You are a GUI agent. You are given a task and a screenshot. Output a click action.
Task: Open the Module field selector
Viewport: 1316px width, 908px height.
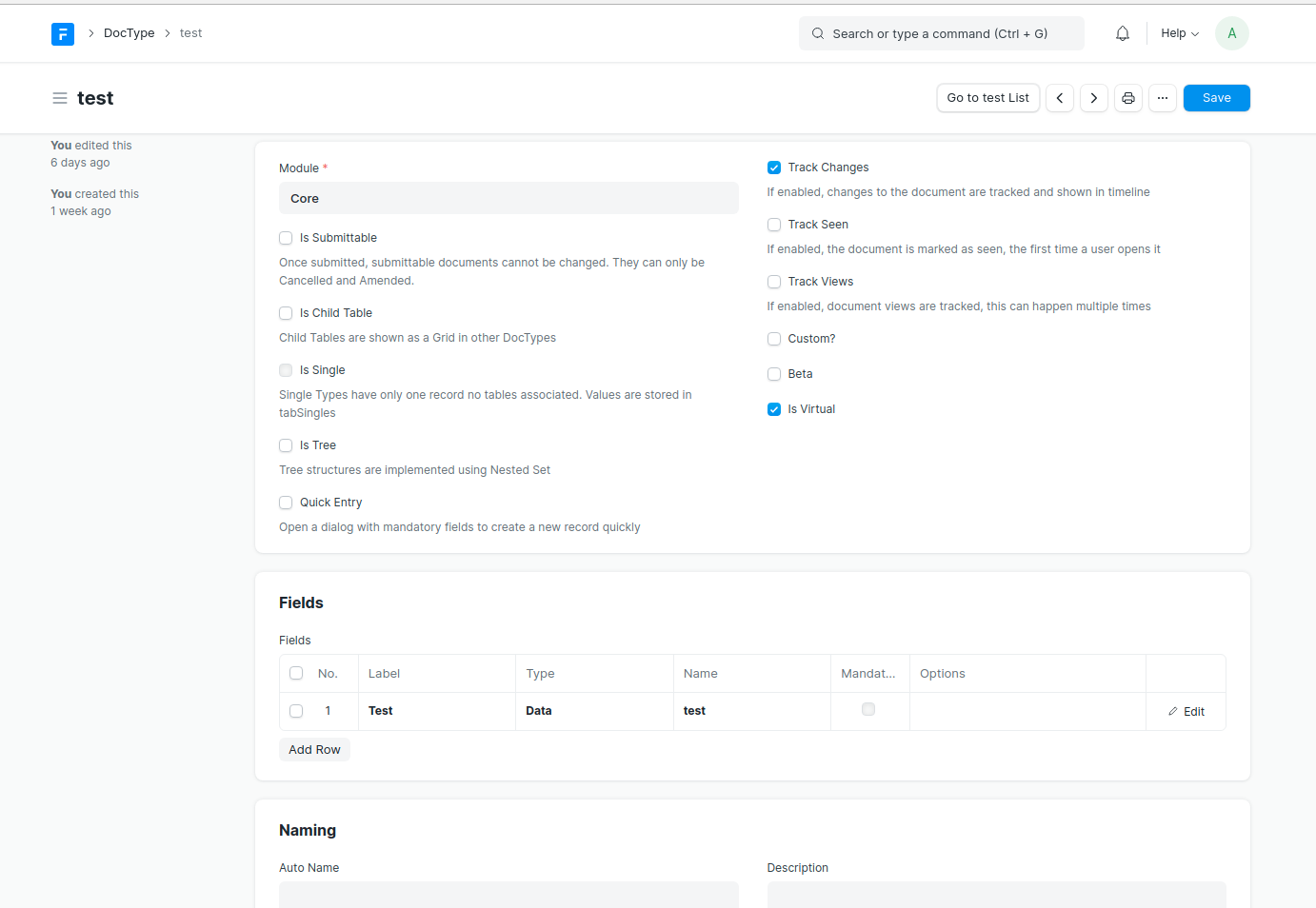508,199
